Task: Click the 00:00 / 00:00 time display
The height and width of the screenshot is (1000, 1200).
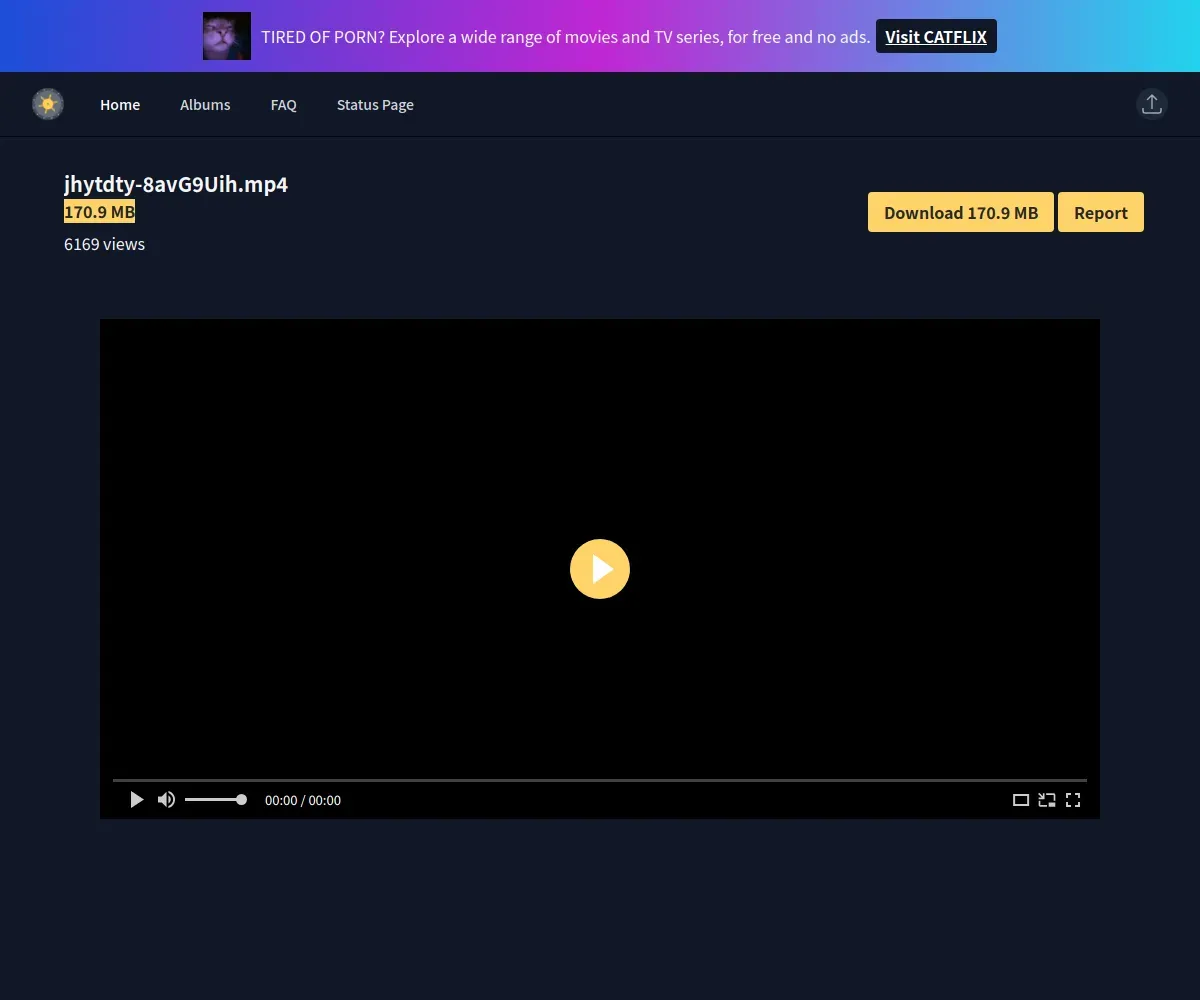Action: 303,800
